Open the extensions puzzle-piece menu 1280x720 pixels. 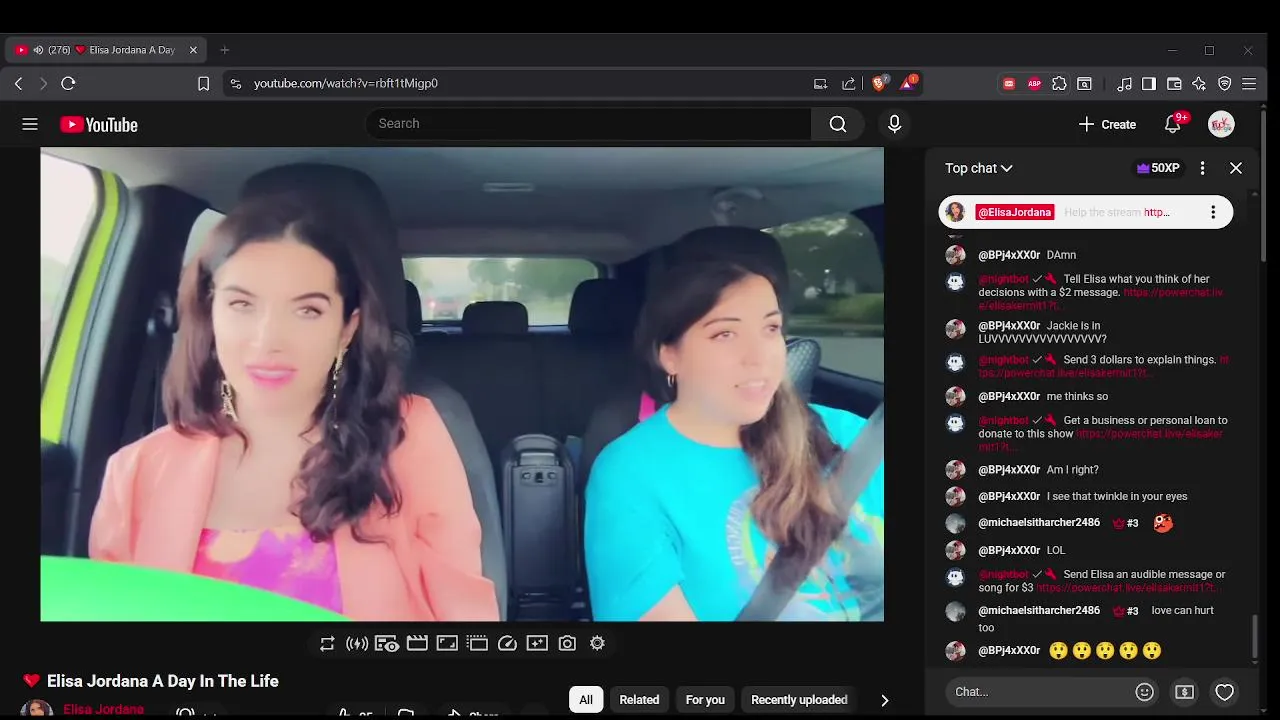(1059, 84)
